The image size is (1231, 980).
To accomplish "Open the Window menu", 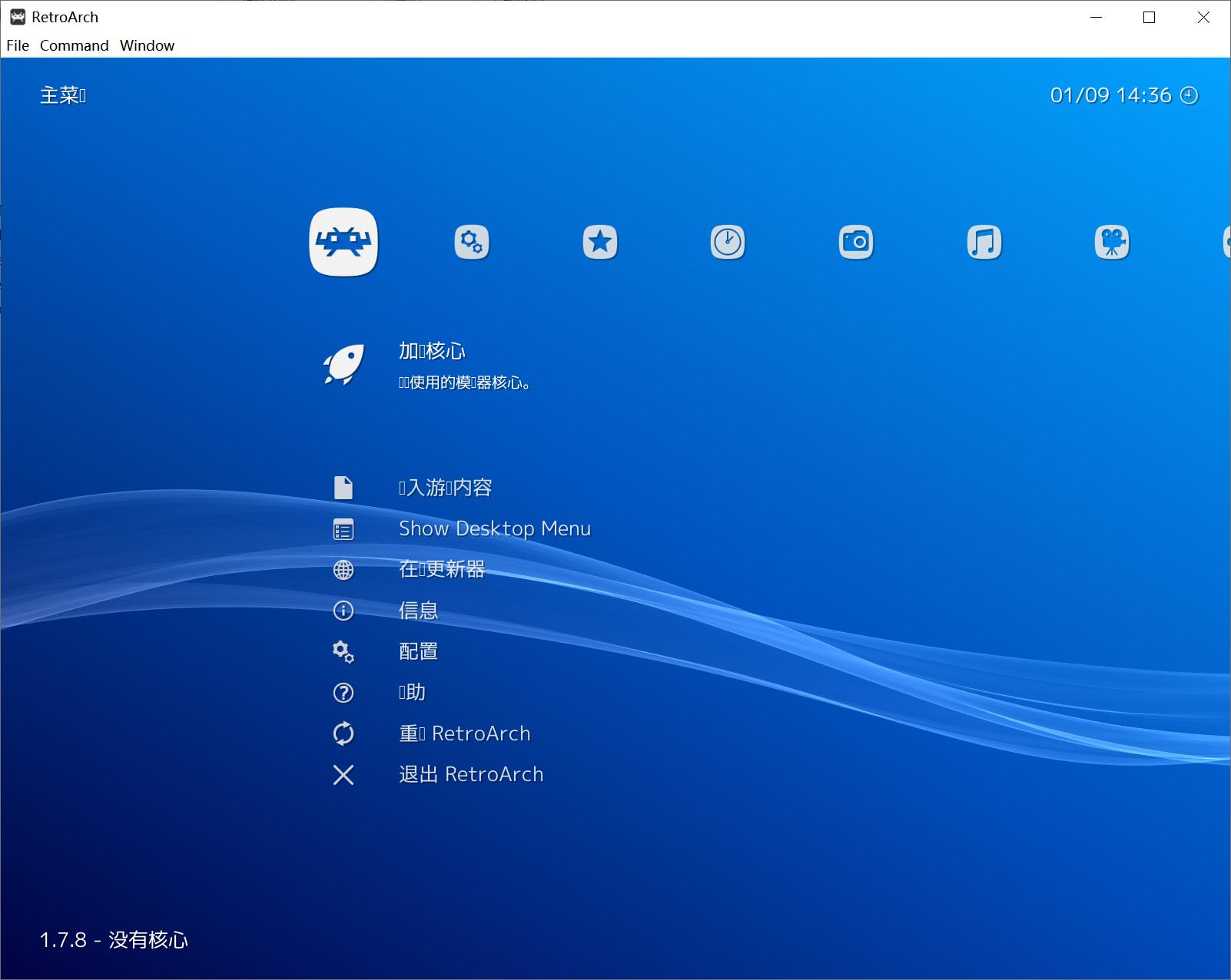I will 147,45.
